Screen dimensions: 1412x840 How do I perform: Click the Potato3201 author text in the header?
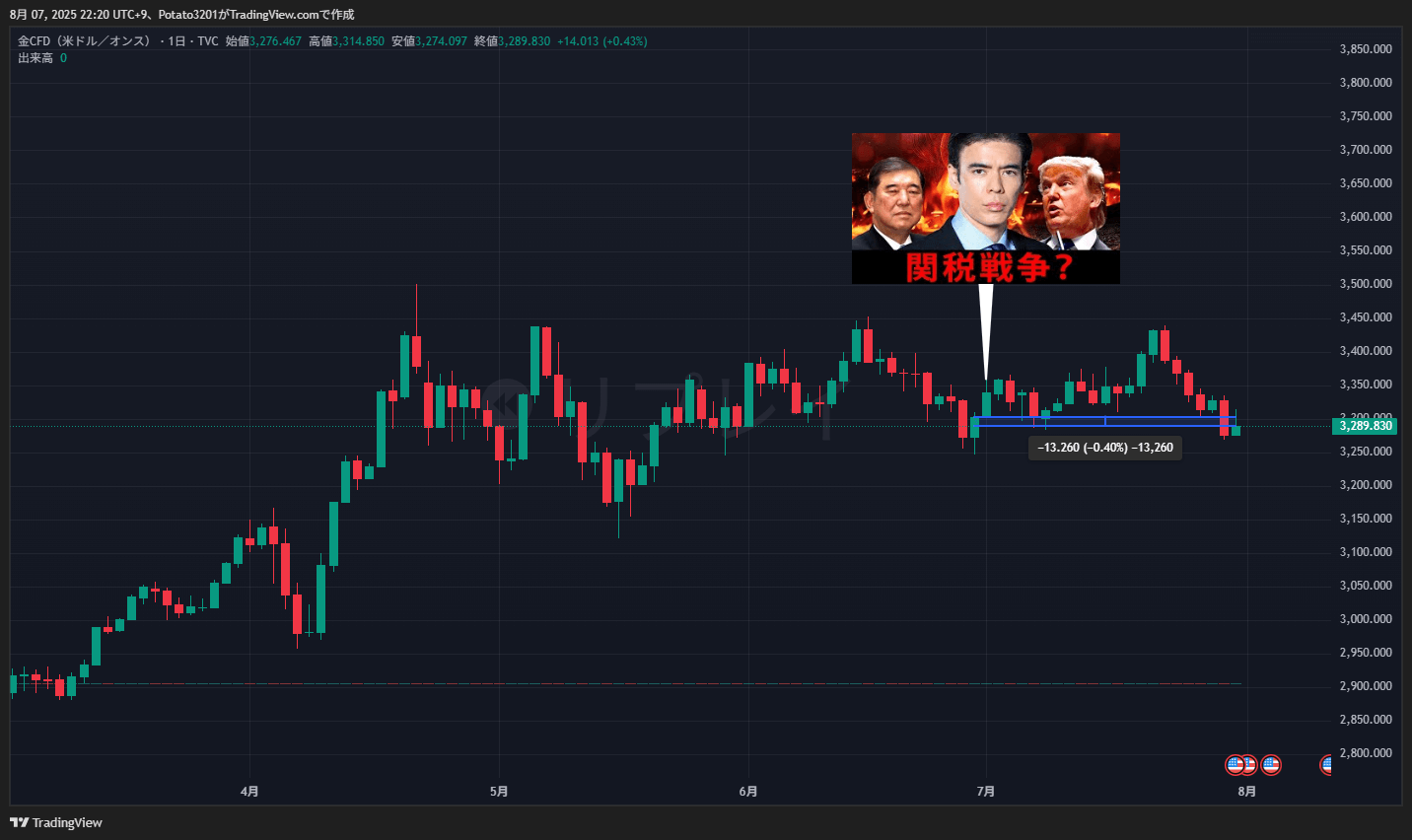pos(191,15)
